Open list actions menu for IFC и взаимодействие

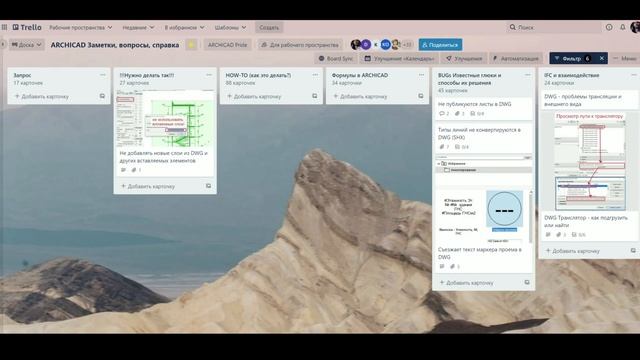coord(633,75)
